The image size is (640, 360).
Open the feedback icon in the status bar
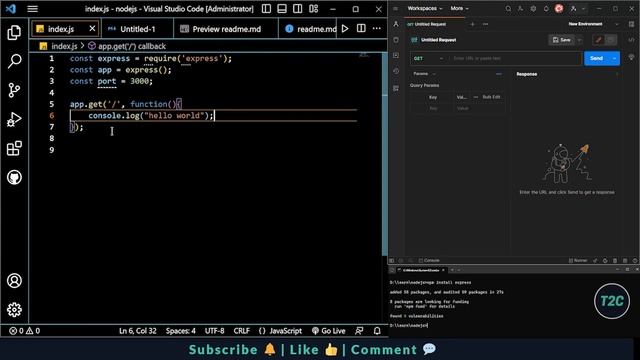(x=359, y=331)
